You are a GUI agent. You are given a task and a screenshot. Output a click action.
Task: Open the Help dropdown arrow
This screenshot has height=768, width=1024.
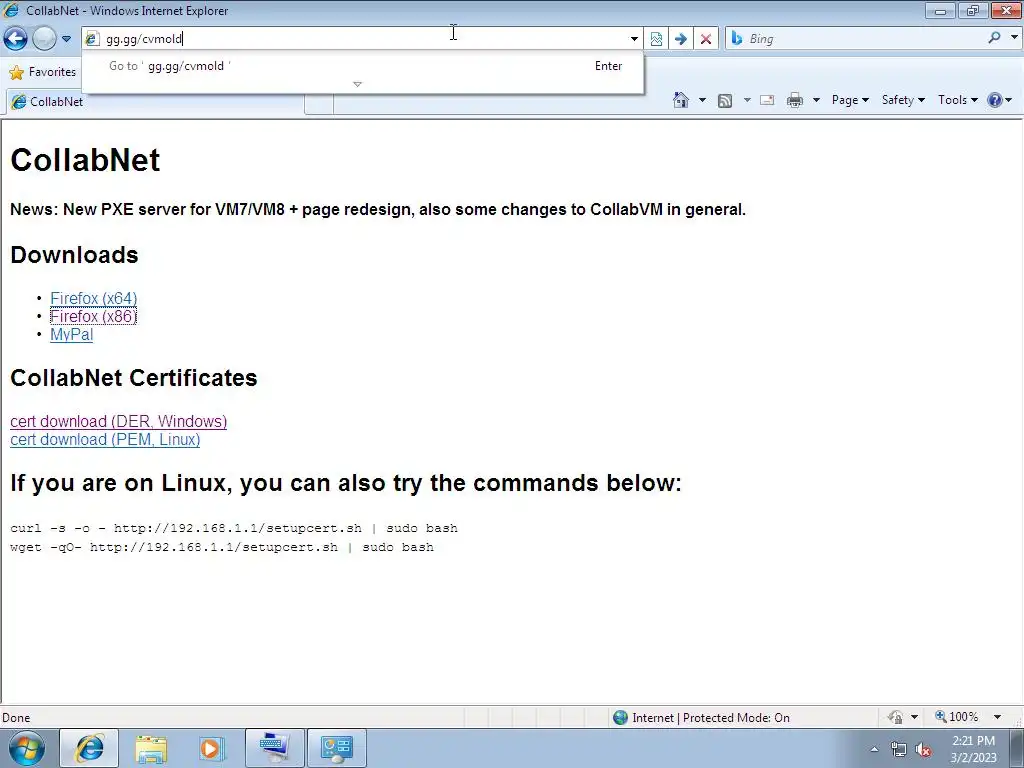pos(1009,101)
